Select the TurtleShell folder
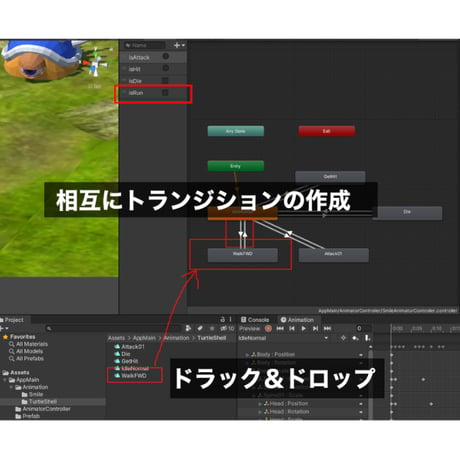 tap(39, 402)
